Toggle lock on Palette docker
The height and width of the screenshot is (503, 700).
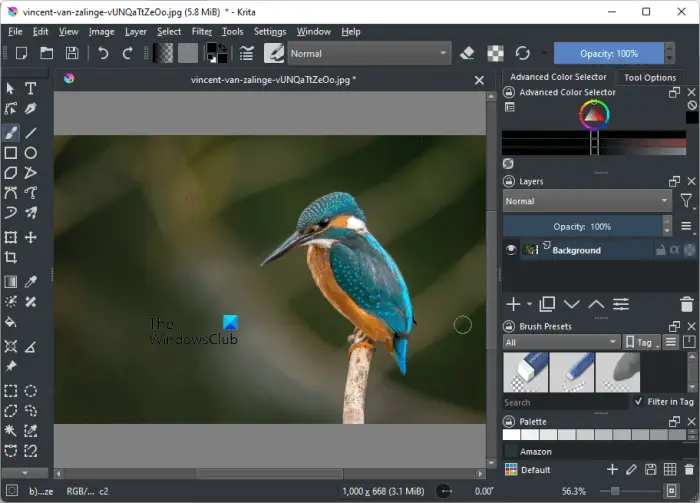[509, 422]
